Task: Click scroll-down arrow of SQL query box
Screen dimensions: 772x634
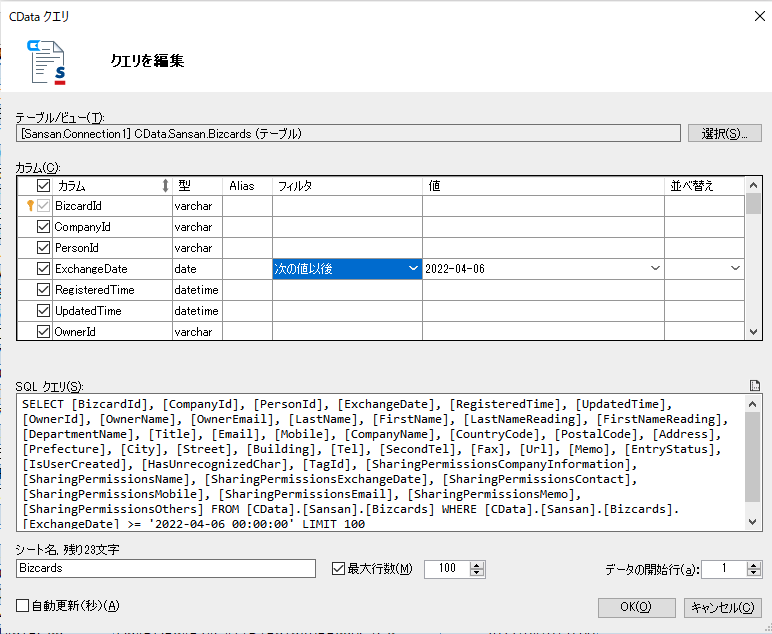Action: (x=752, y=522)
